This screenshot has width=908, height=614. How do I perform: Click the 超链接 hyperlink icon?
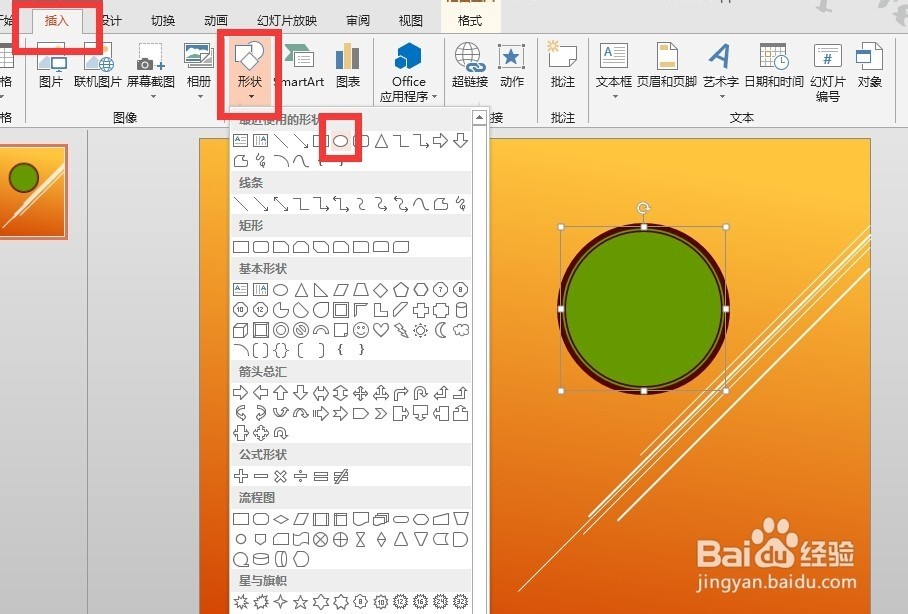coord(470,66)
